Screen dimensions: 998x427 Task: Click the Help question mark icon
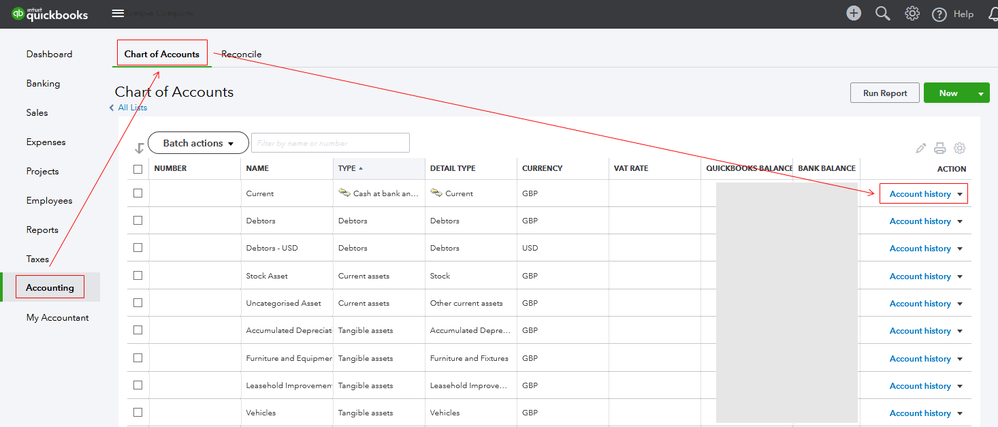point(940,14)
